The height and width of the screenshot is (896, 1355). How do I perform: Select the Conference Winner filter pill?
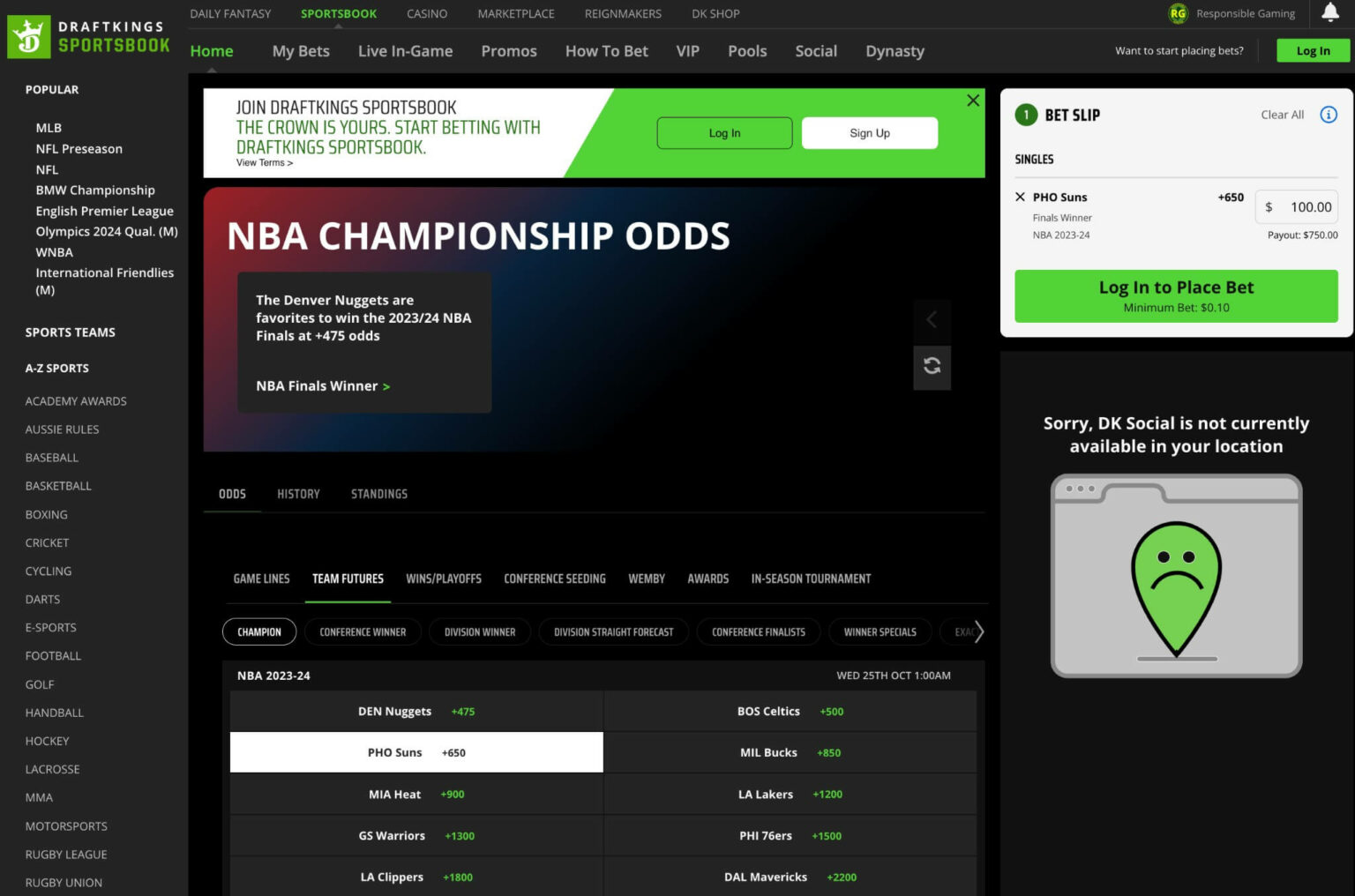(363, 632)
